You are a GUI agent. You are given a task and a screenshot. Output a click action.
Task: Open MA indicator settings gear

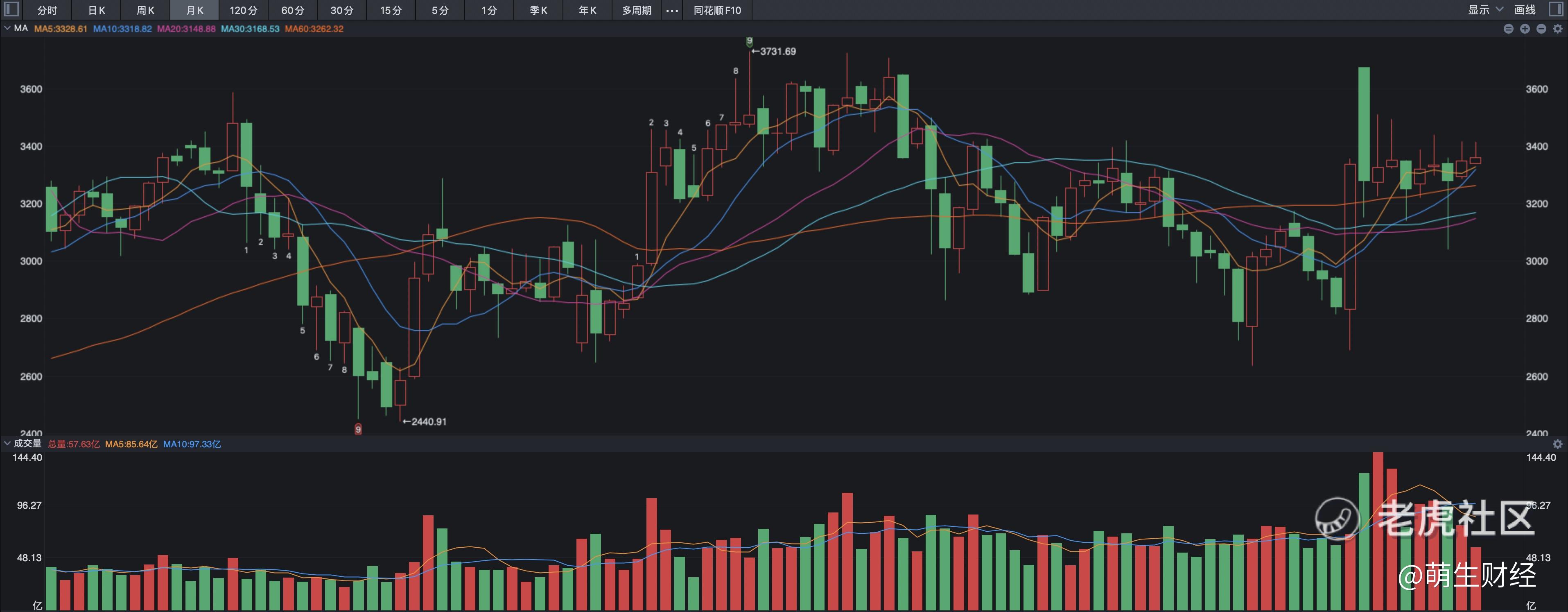coord(1558,29)
